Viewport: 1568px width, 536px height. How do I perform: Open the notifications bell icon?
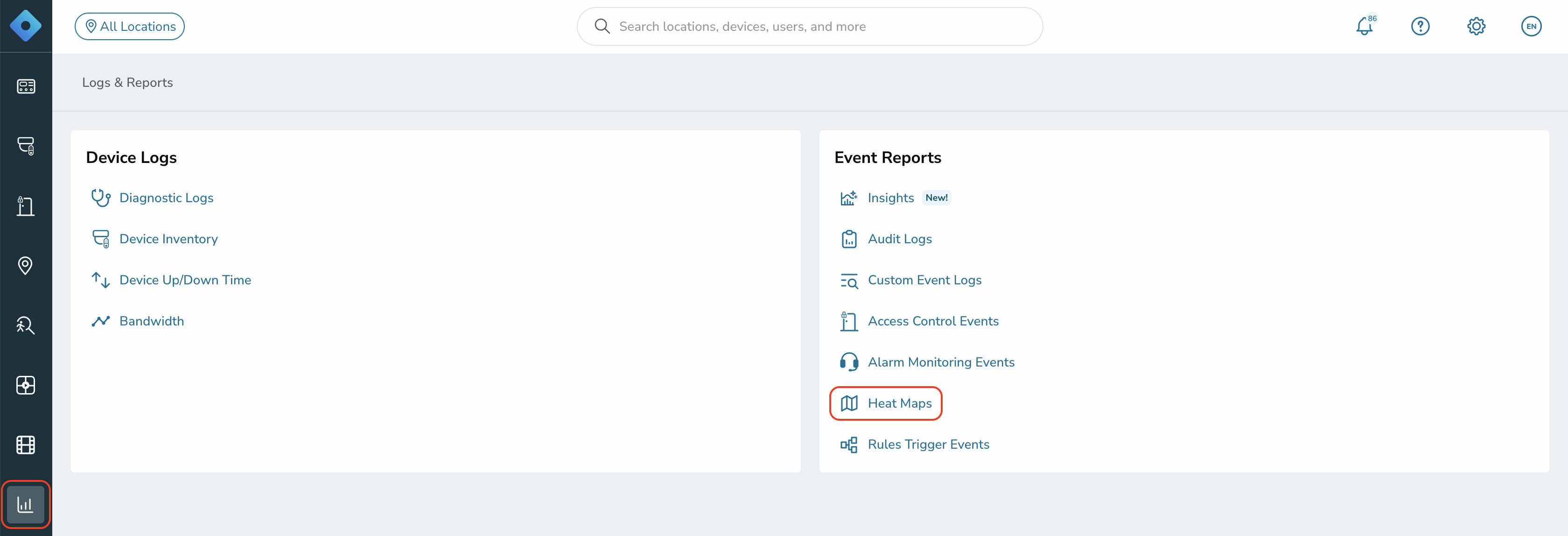tap(1364, 26)
